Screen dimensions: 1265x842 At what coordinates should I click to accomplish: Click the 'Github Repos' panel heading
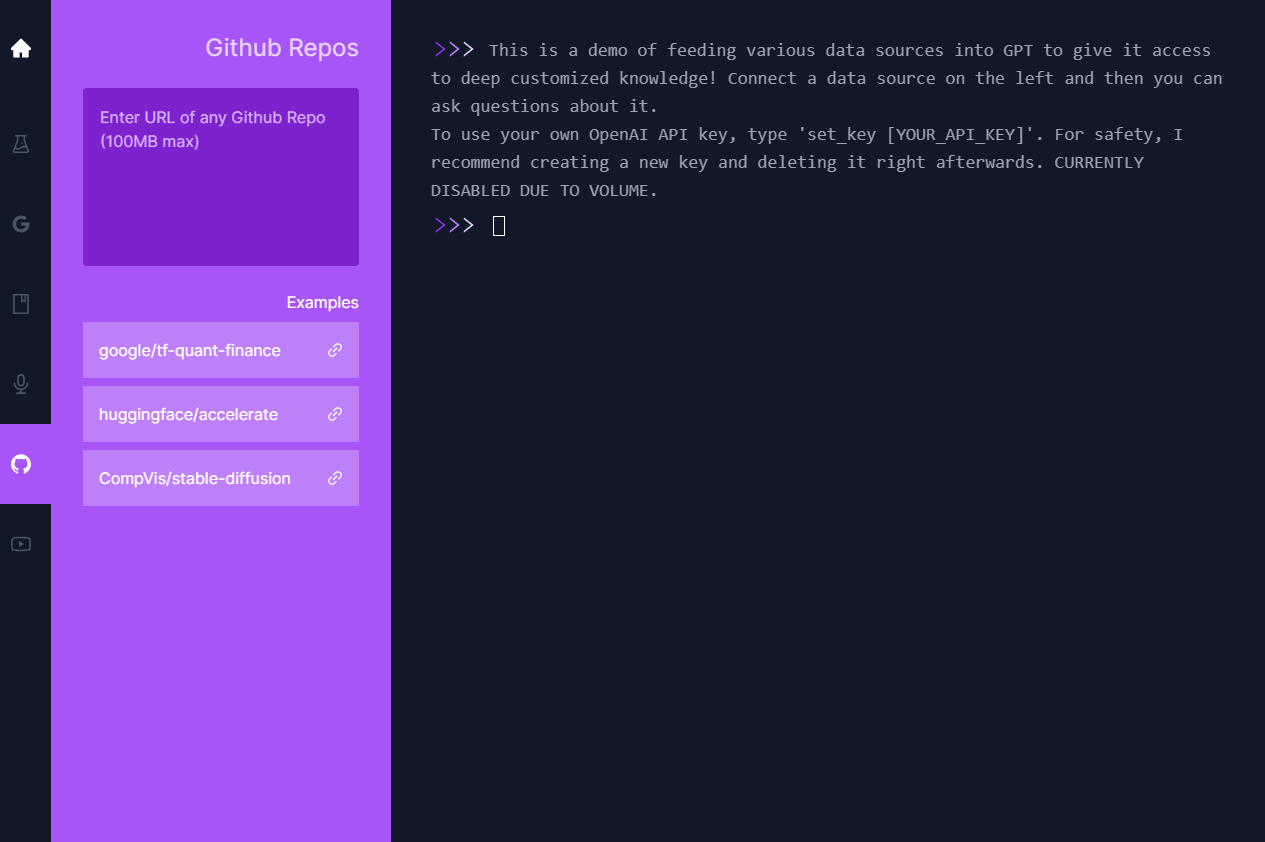pos(282,48)
